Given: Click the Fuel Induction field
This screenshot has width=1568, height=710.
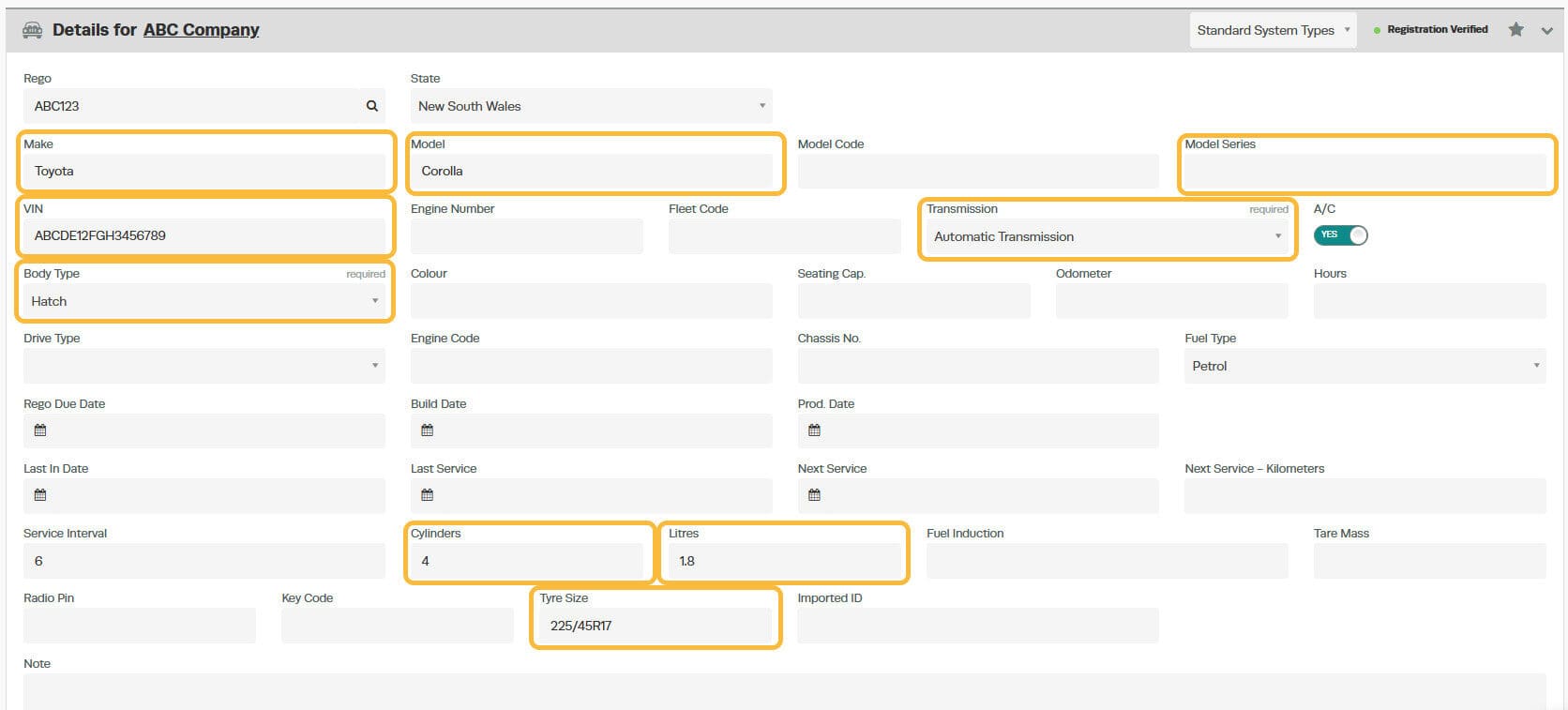Looking at the screenshot, I should point(1107,561).
